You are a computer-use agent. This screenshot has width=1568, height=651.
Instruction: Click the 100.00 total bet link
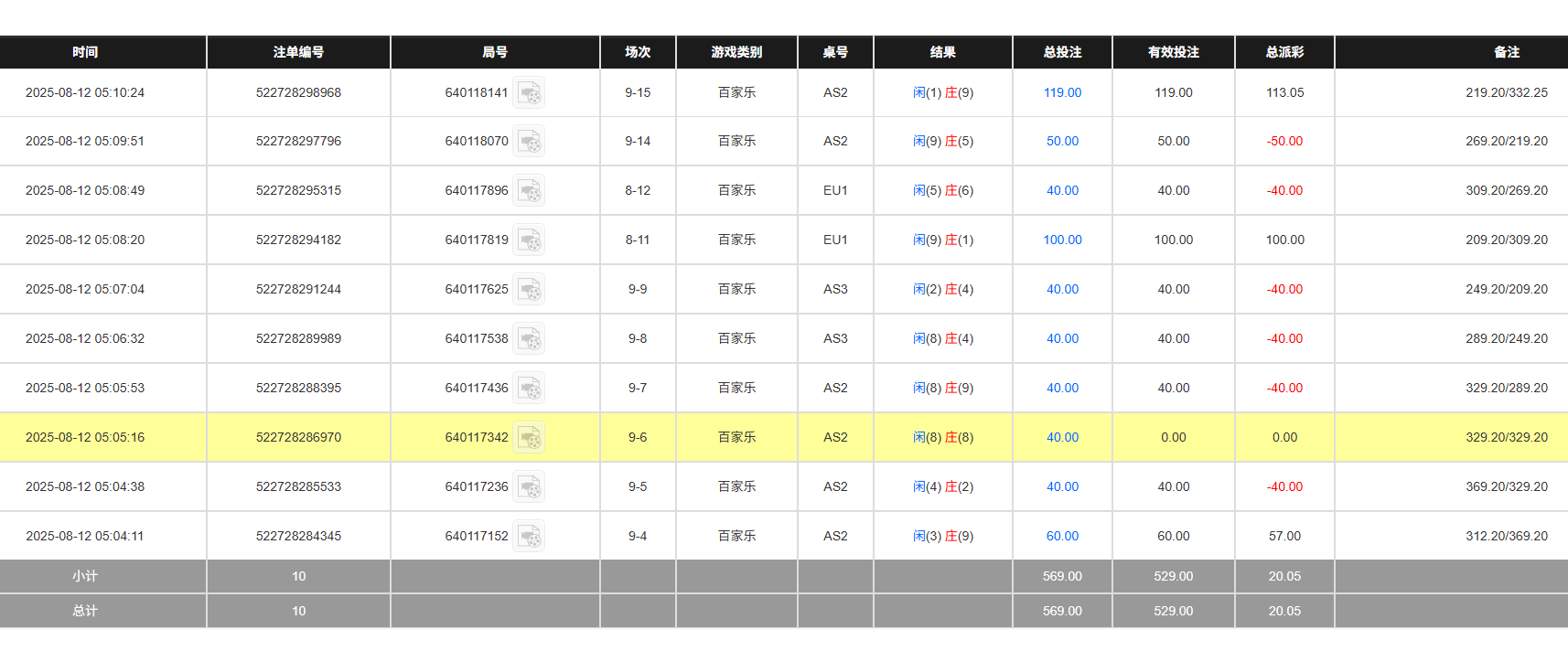(x=1062, y=240)
